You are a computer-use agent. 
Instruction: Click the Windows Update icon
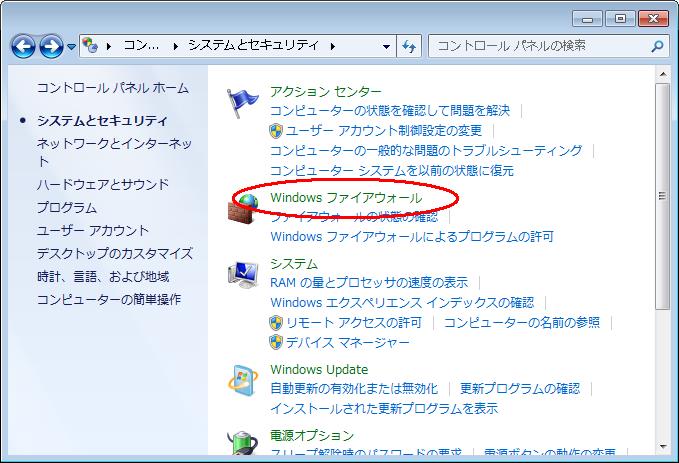[x=243, y=381]
